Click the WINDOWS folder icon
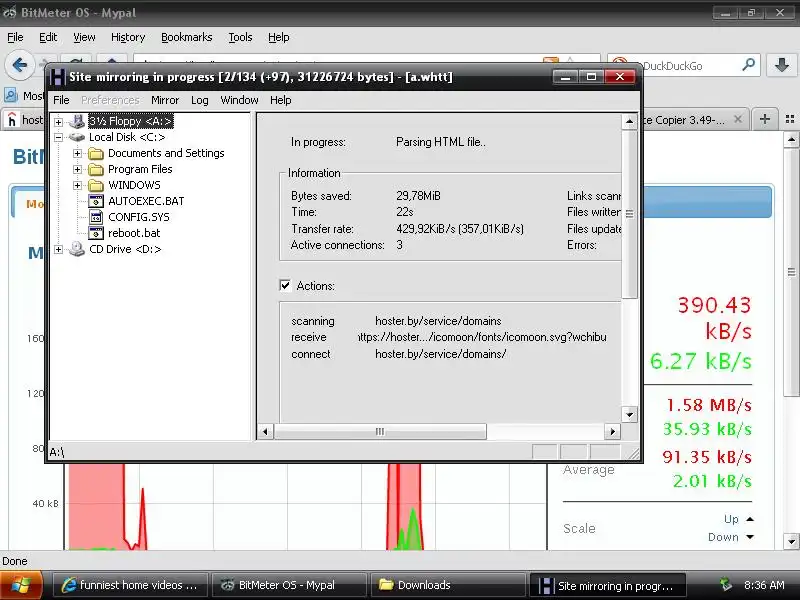 [96, 185]
